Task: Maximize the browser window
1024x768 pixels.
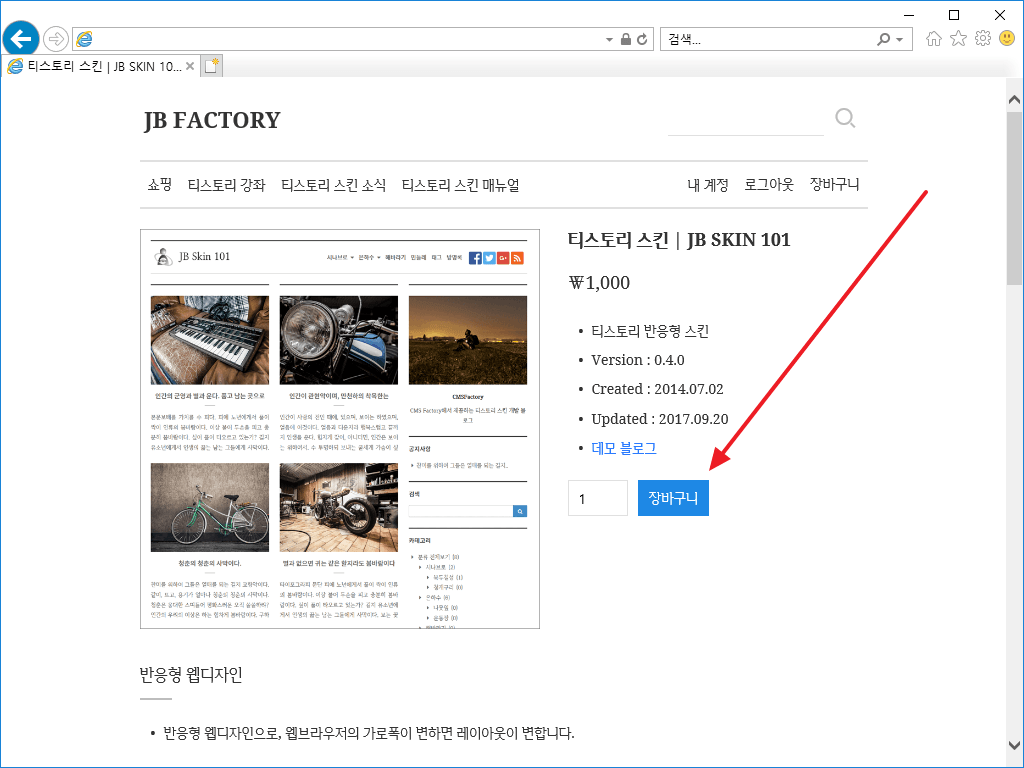Action: (x=954, y=14)
